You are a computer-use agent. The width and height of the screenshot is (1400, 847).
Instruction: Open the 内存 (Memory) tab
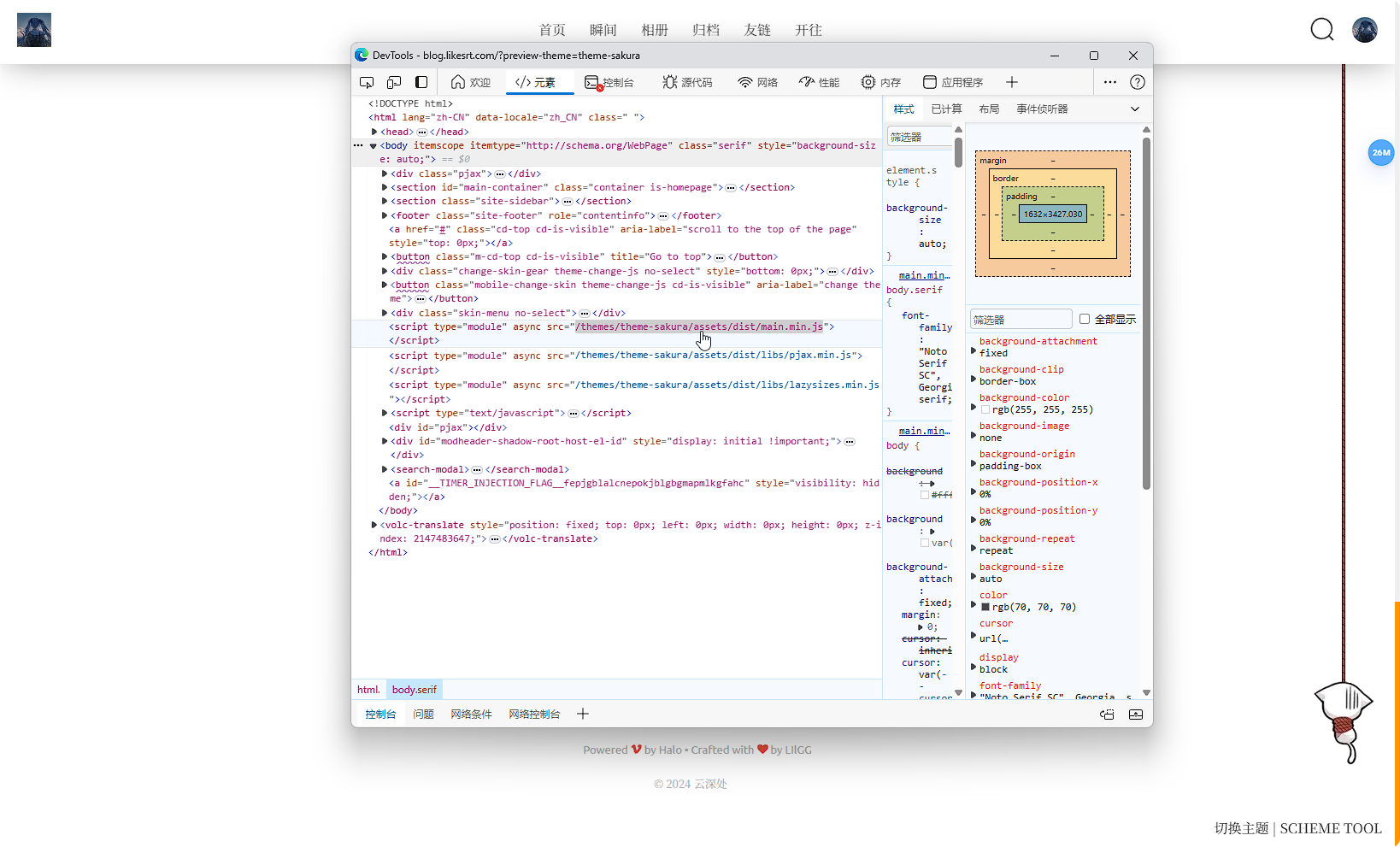pyautogui.click(x=880, y=82)
